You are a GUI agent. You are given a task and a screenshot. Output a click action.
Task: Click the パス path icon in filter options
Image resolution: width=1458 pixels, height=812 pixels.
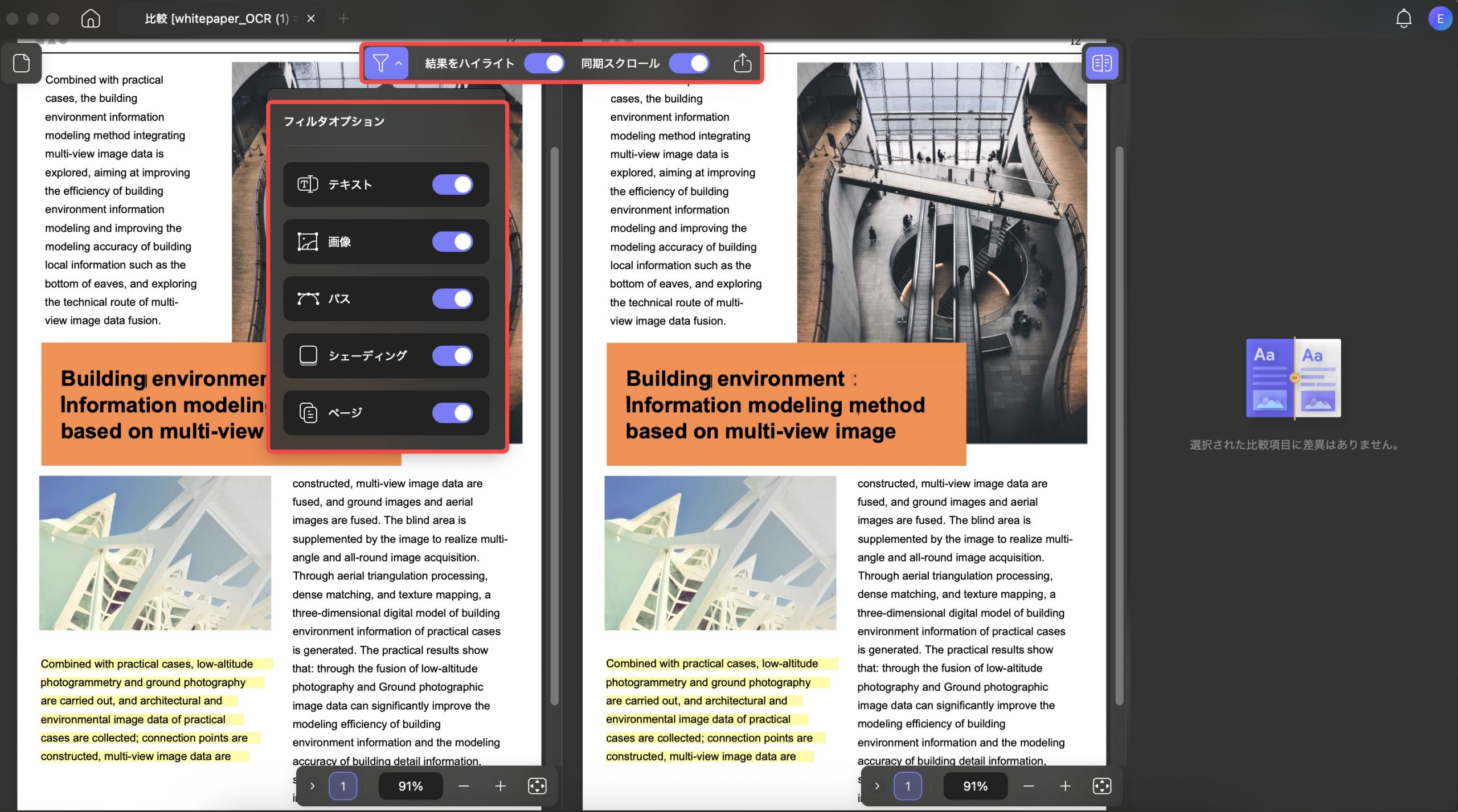(x=308, y=298)
